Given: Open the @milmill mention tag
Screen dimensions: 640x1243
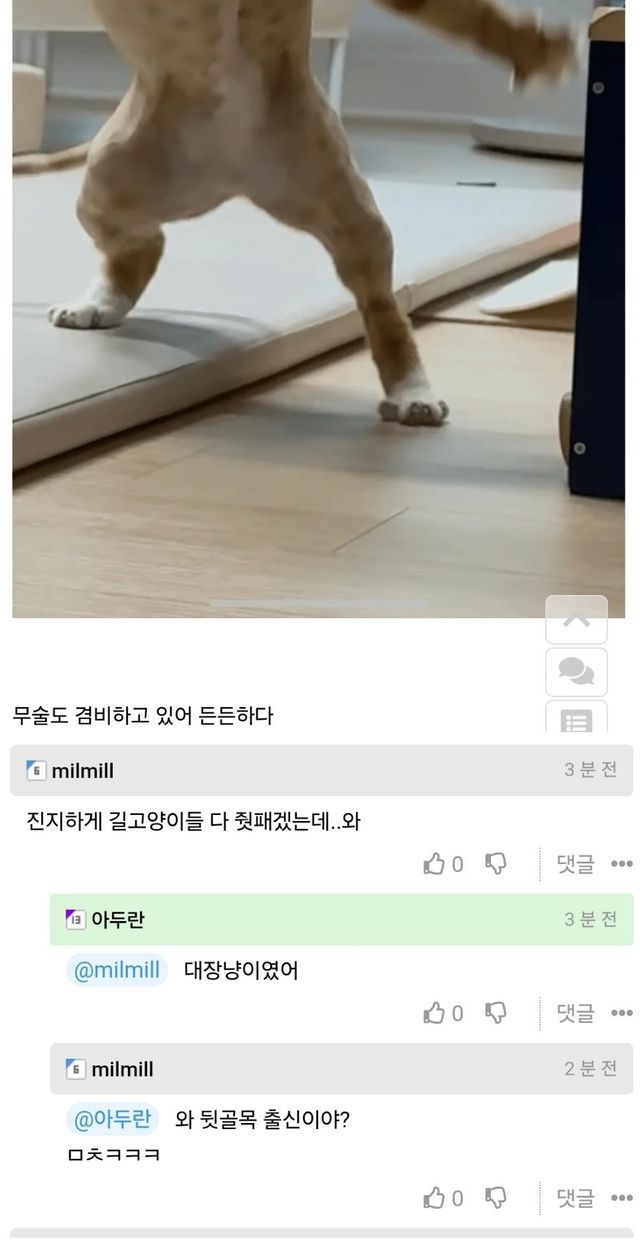Looking at the screenshot, I should (117, 970).
